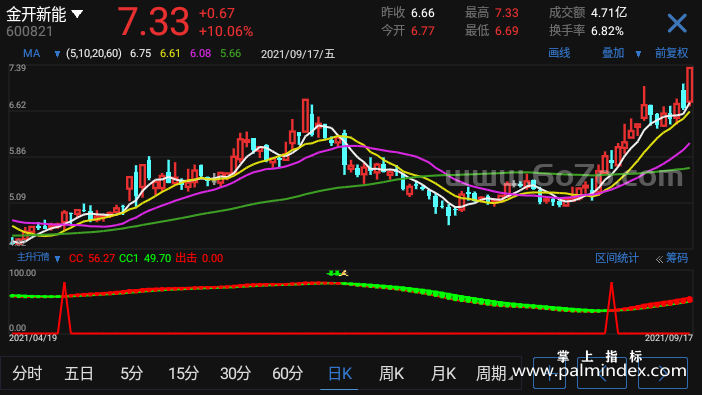The image size is (702, 395).
Task: Go to previous stock with left arrow
Action: pyautogui.click(x=602, y=373)
